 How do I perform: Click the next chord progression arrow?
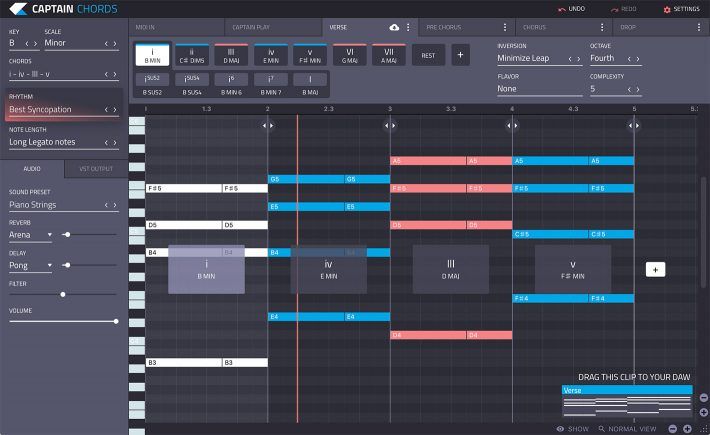point(115,74)
